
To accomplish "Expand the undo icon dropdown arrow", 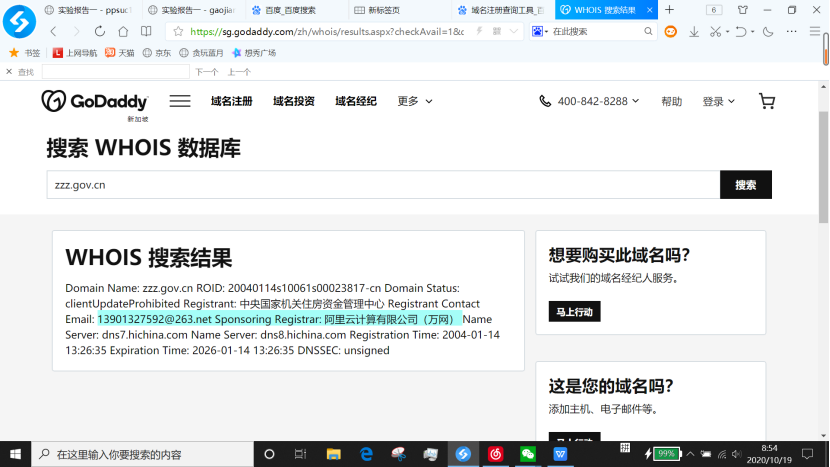I will [x=752, y=32].
